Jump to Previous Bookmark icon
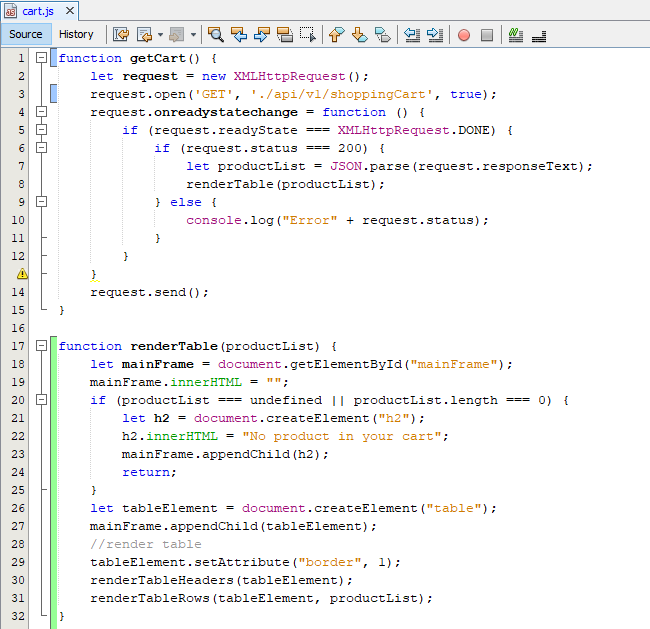 [336, 34]
